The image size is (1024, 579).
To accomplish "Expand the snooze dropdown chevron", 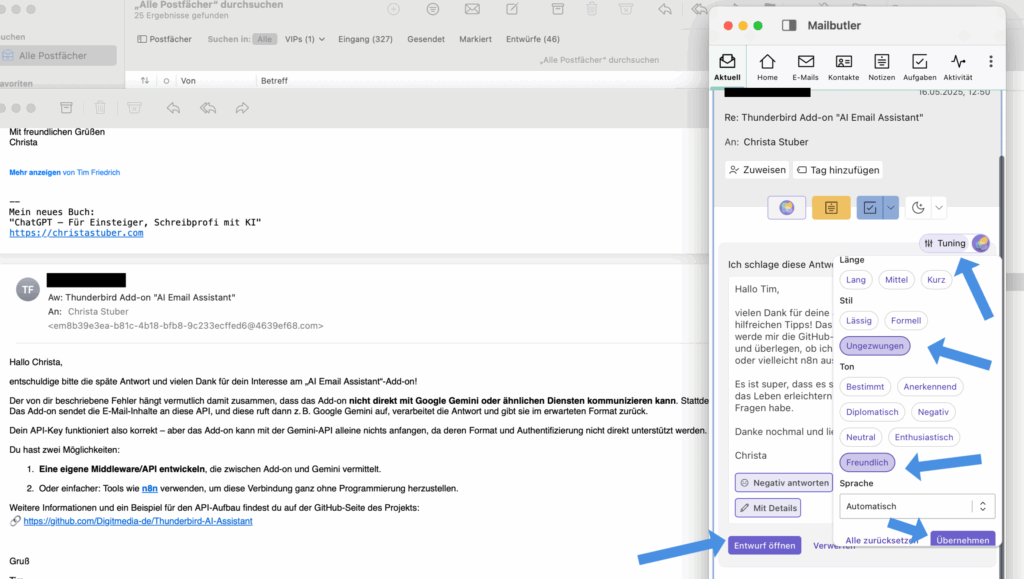I will [938, 208].
